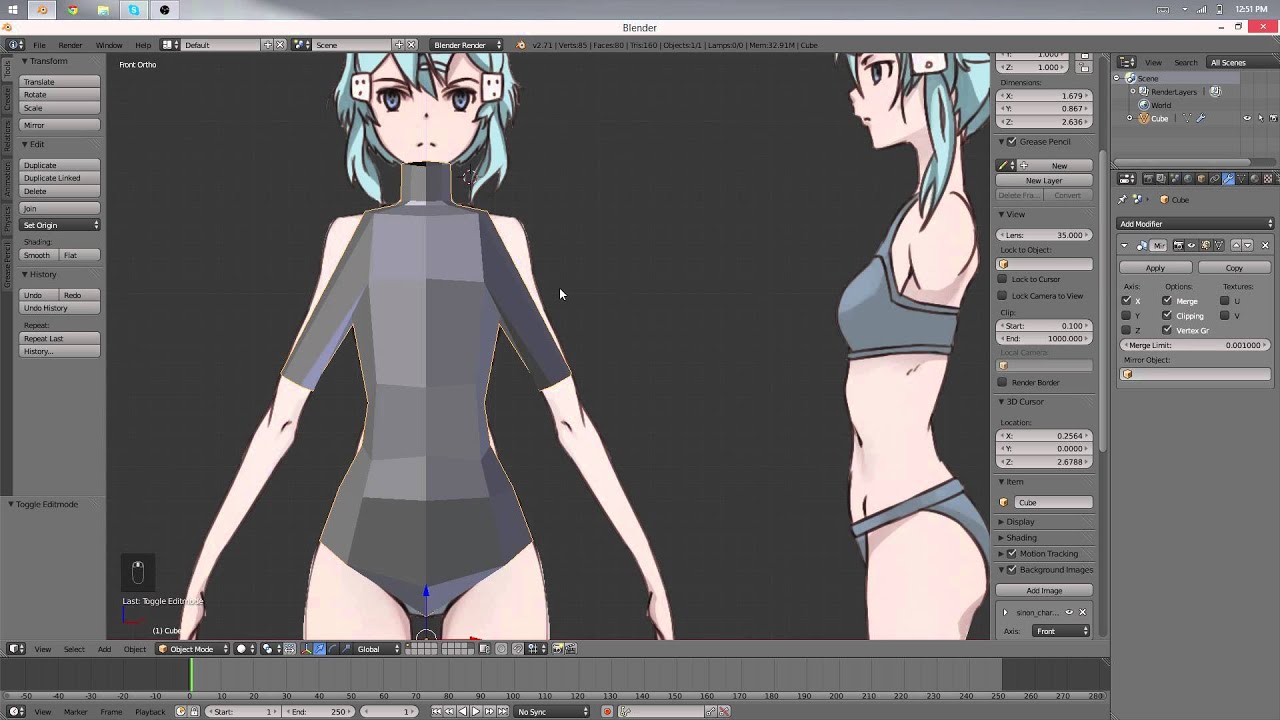
Task: Click the Add Image button
Action: tap(1044, 590)
